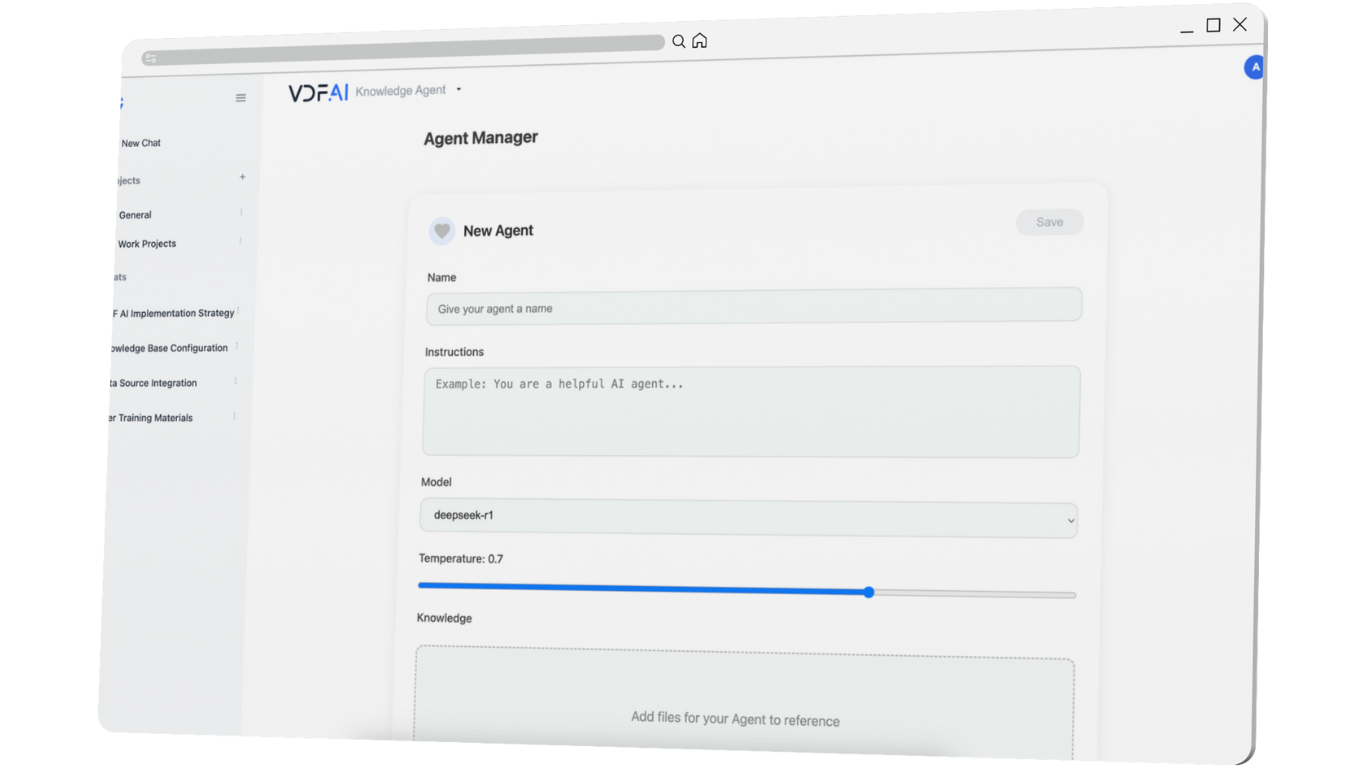Click the search magnifier icon beside the address bar
Screen dimensions: 1366x768
678,41
